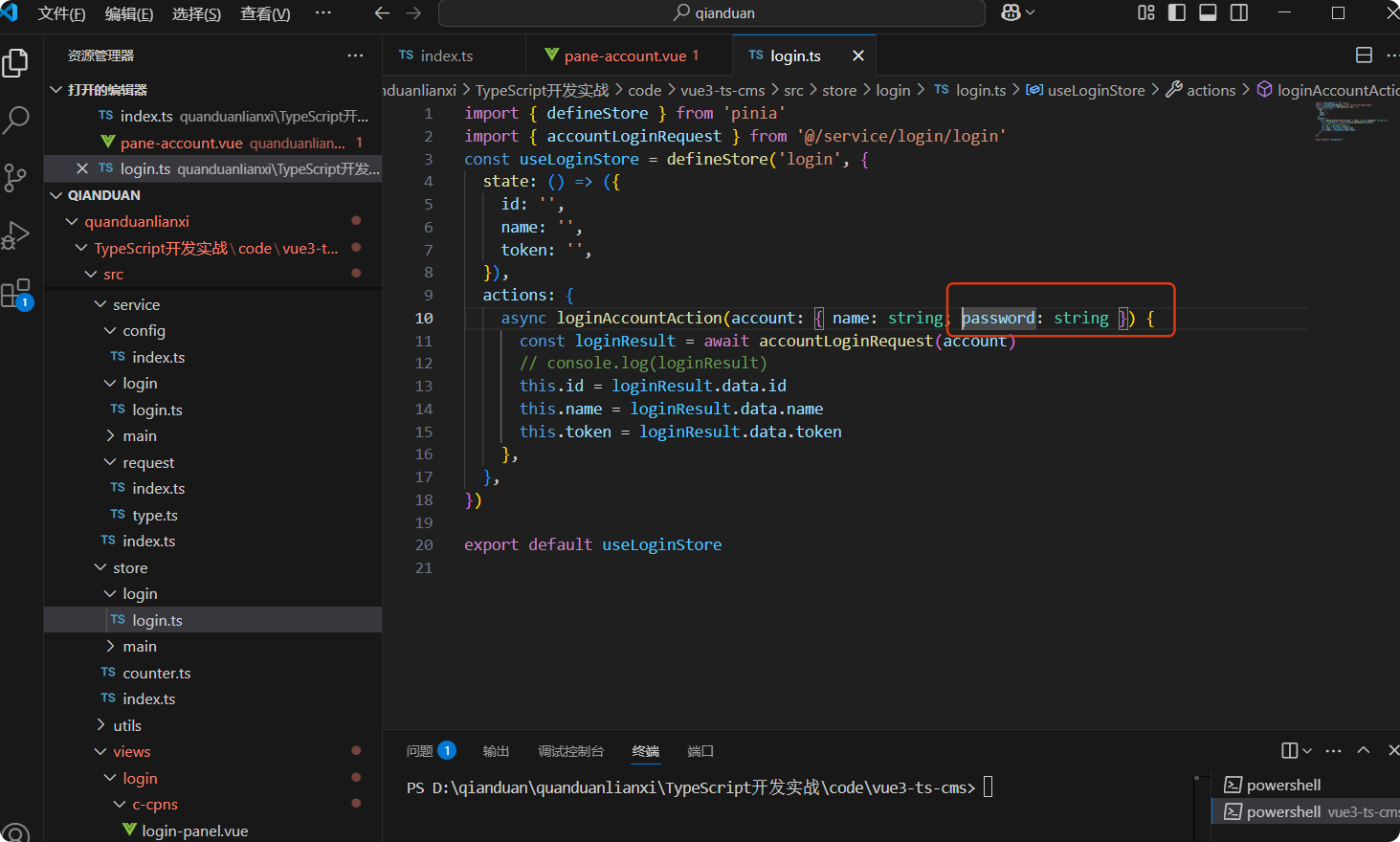Toggle the primary sidebar visibility

coord(1177,12)
